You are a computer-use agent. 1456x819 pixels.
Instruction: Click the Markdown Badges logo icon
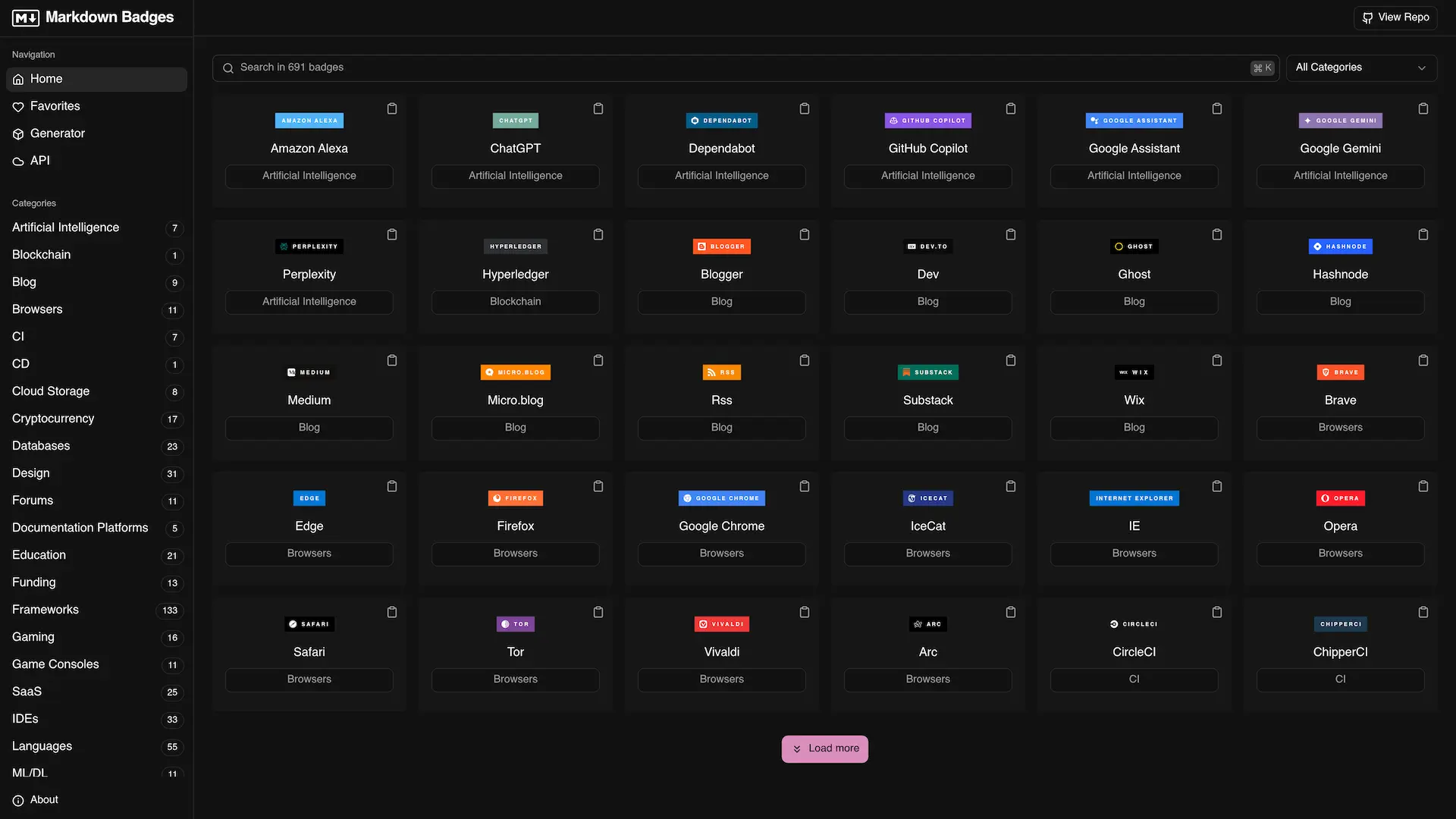click(x=26, y=17)
